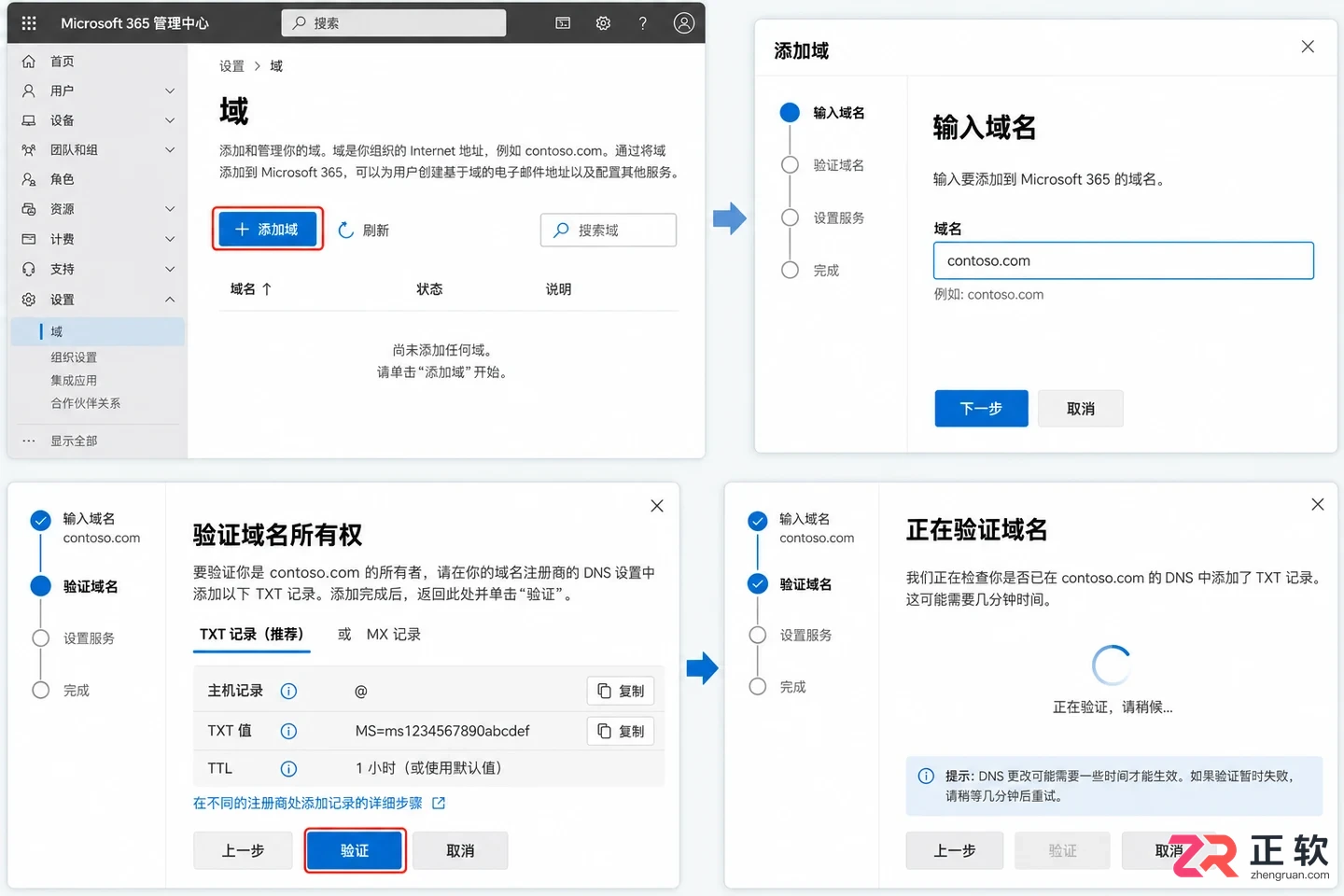Open the app launcher waffle icon
Image resolution: width=1344 pixels, height=896 pixels.
29,23
